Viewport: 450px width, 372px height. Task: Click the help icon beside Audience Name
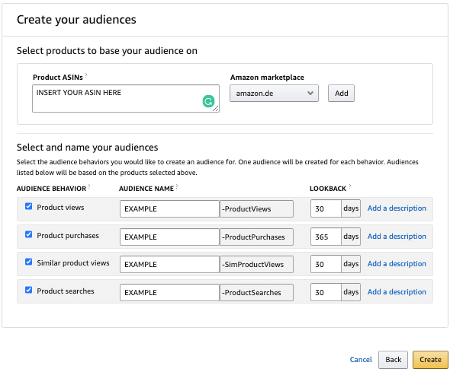click(x=177, y=187)
